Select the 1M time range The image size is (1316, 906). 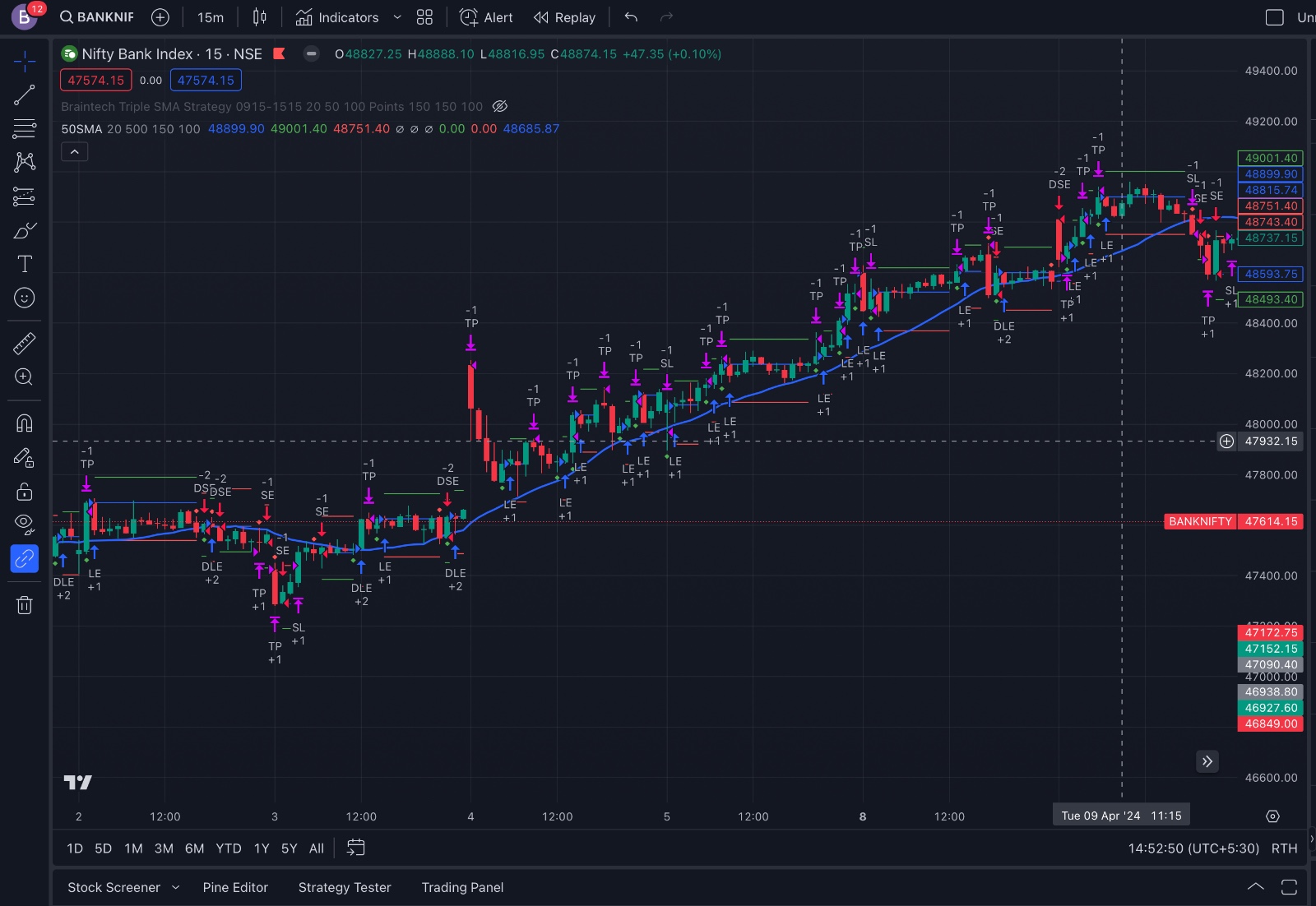[133, 848]
